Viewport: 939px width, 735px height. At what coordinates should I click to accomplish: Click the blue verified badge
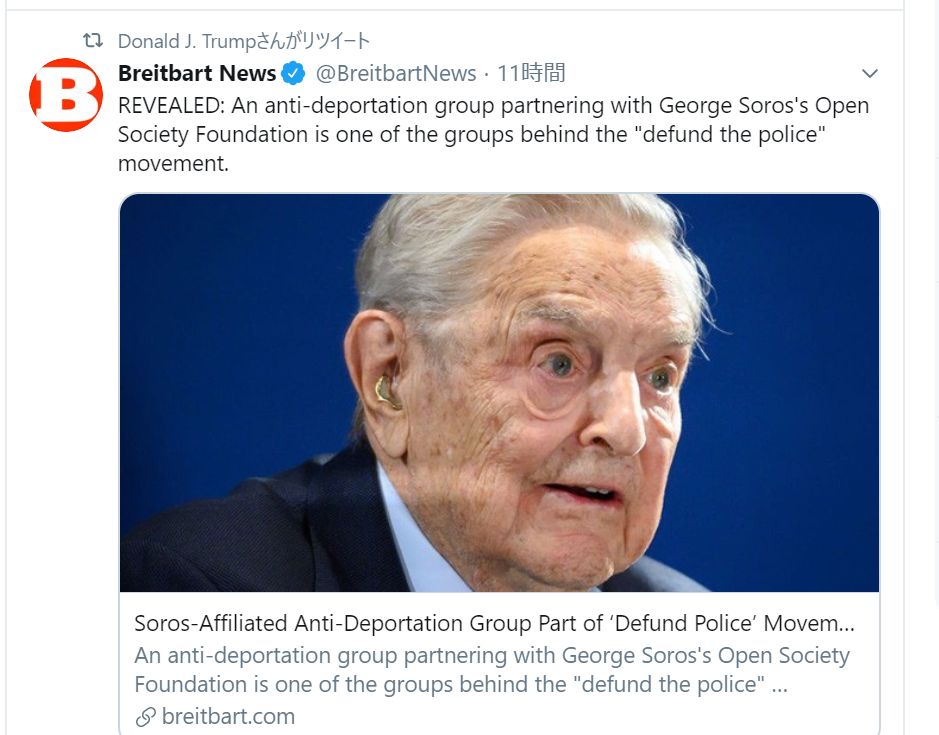(293, 73)
